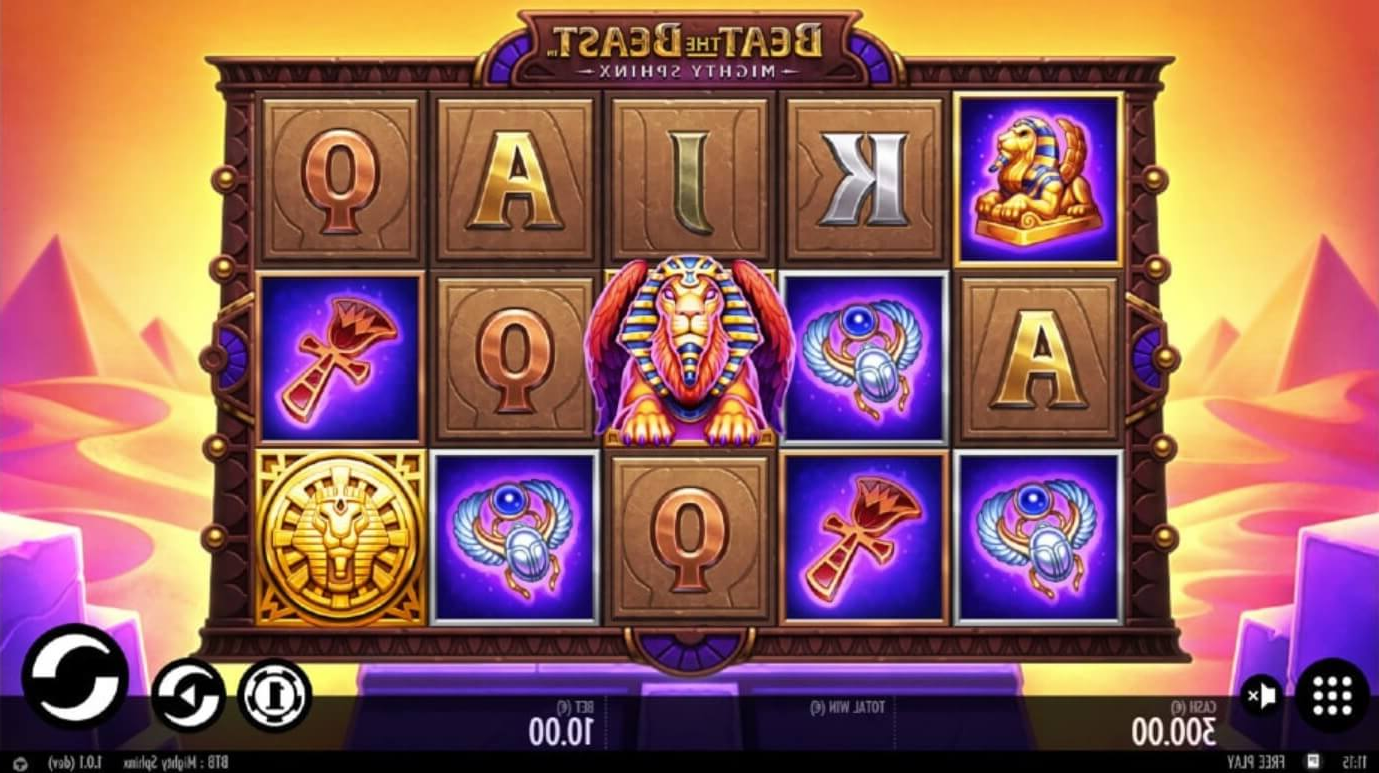
Task: Click the J symbol tile
Action: [x=689, y=179]
